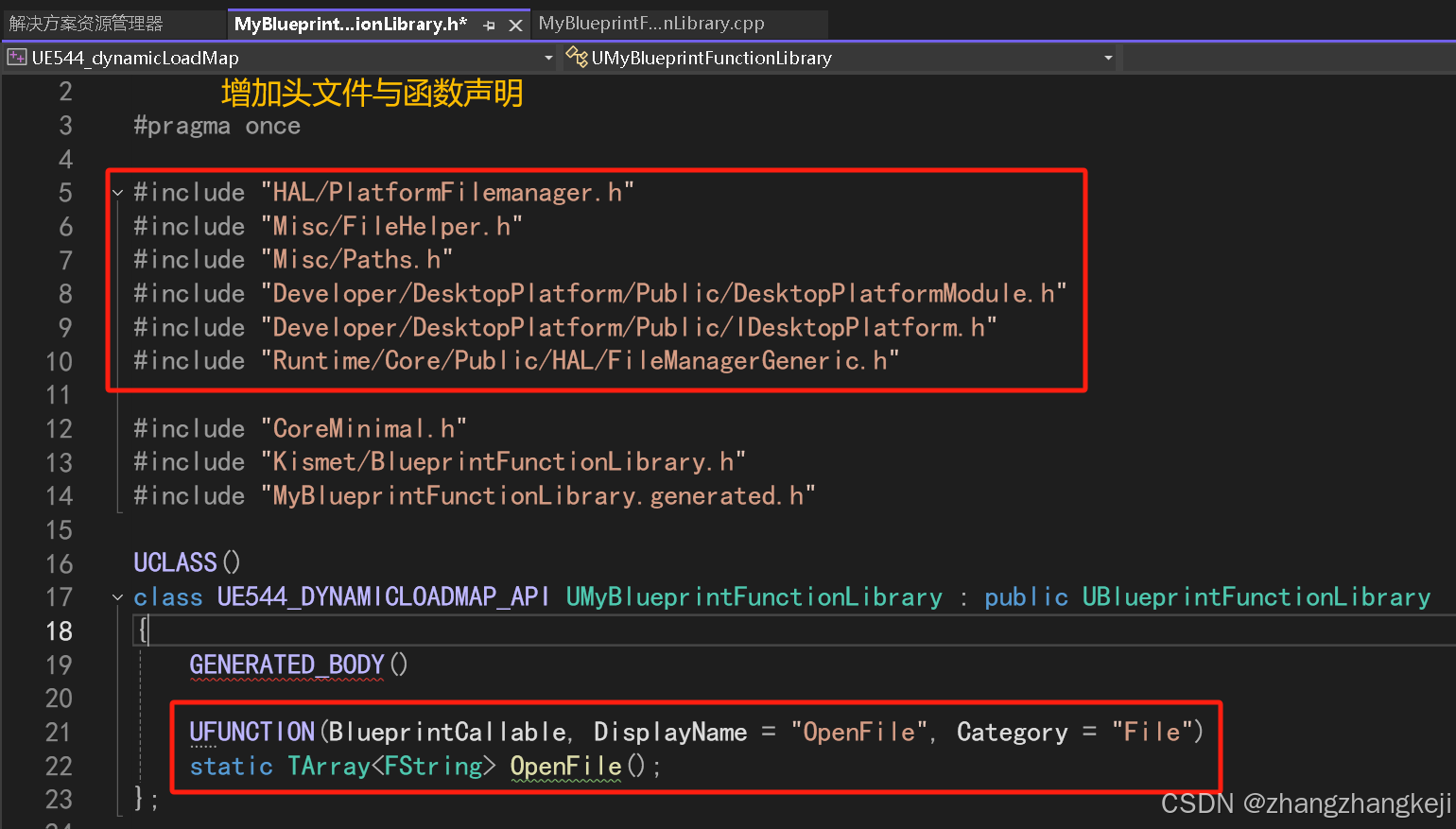1456x829 pixels.
Task: Pin the MyBlueprintFunctionLibrary.h tab
Action: [x=489, y=26]
